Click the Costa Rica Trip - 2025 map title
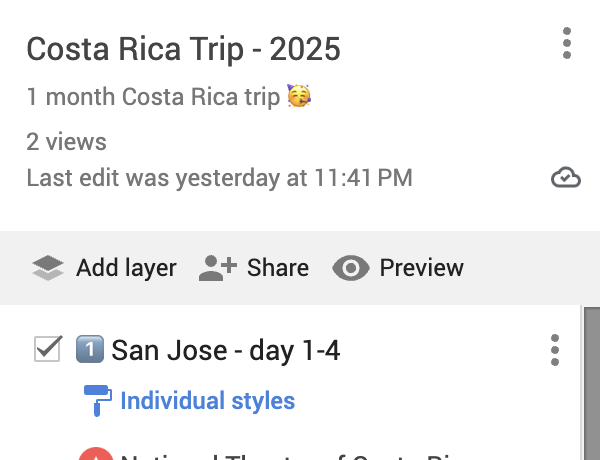Image resolution: width=600 pixels, height=460 pixels. [183, 48]
